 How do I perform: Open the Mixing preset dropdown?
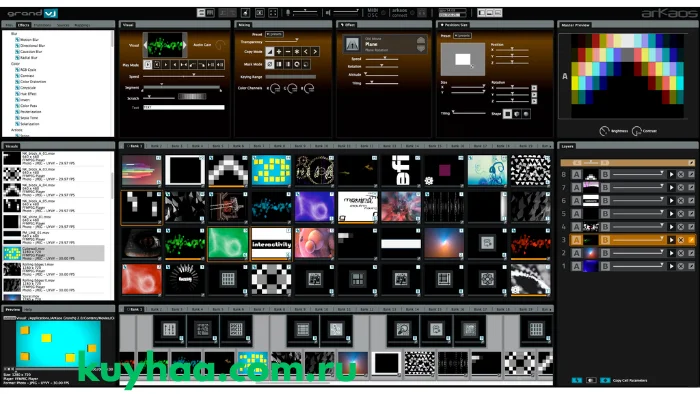(x=274, y=34)
